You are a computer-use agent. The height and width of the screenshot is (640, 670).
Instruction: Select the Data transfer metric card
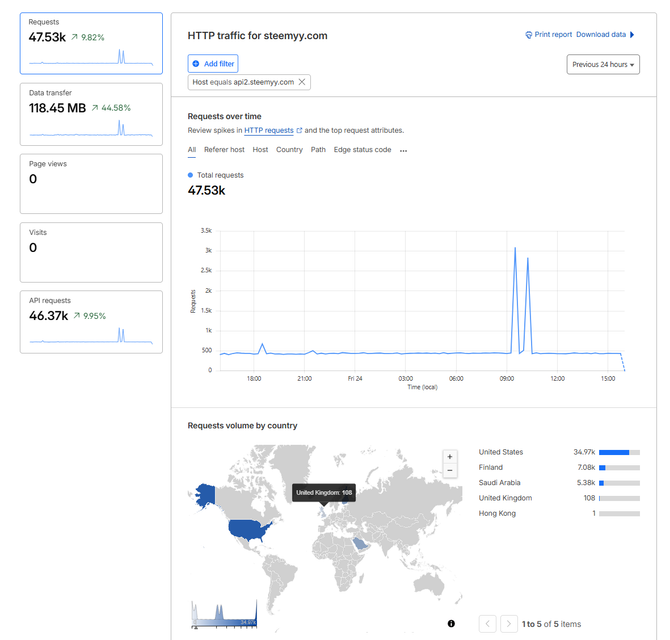91,115
